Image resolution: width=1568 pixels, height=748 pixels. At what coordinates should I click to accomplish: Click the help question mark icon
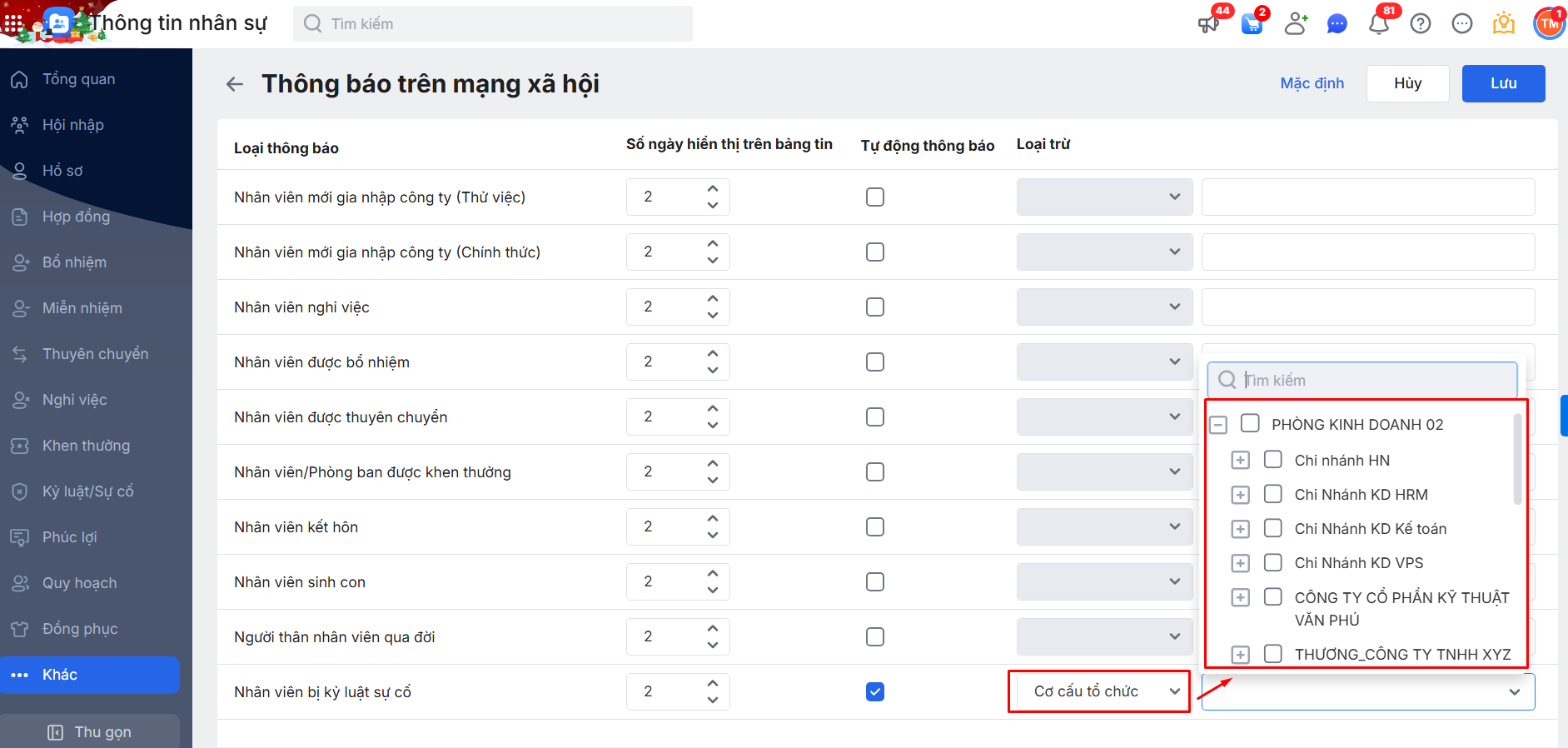(x=1421, y=24)
